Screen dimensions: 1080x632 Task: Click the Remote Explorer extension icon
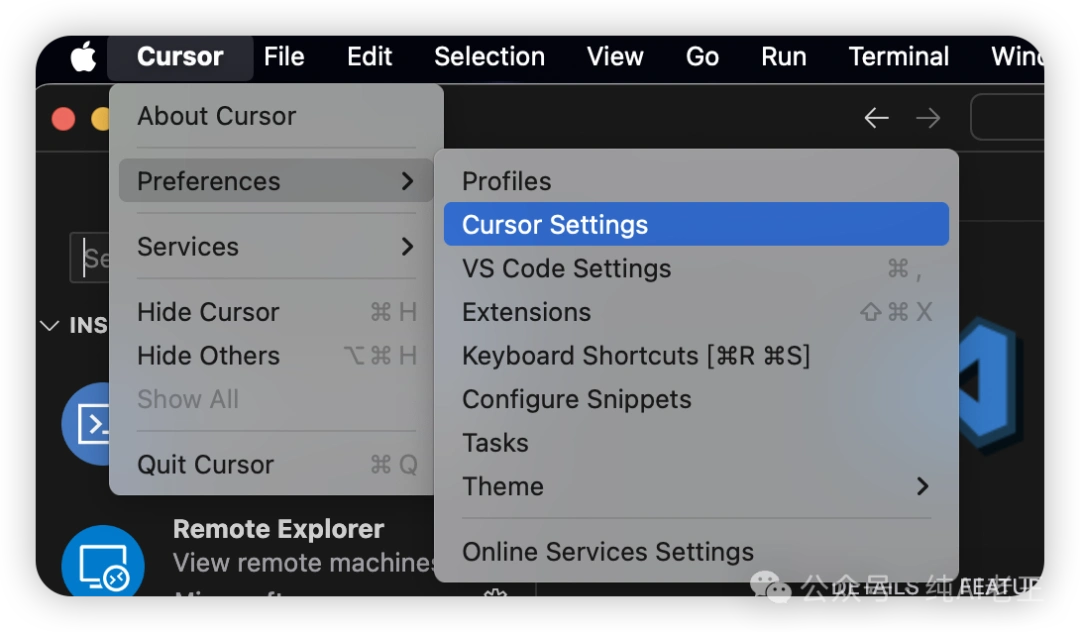pyautogui.click(x=102, y=565)
